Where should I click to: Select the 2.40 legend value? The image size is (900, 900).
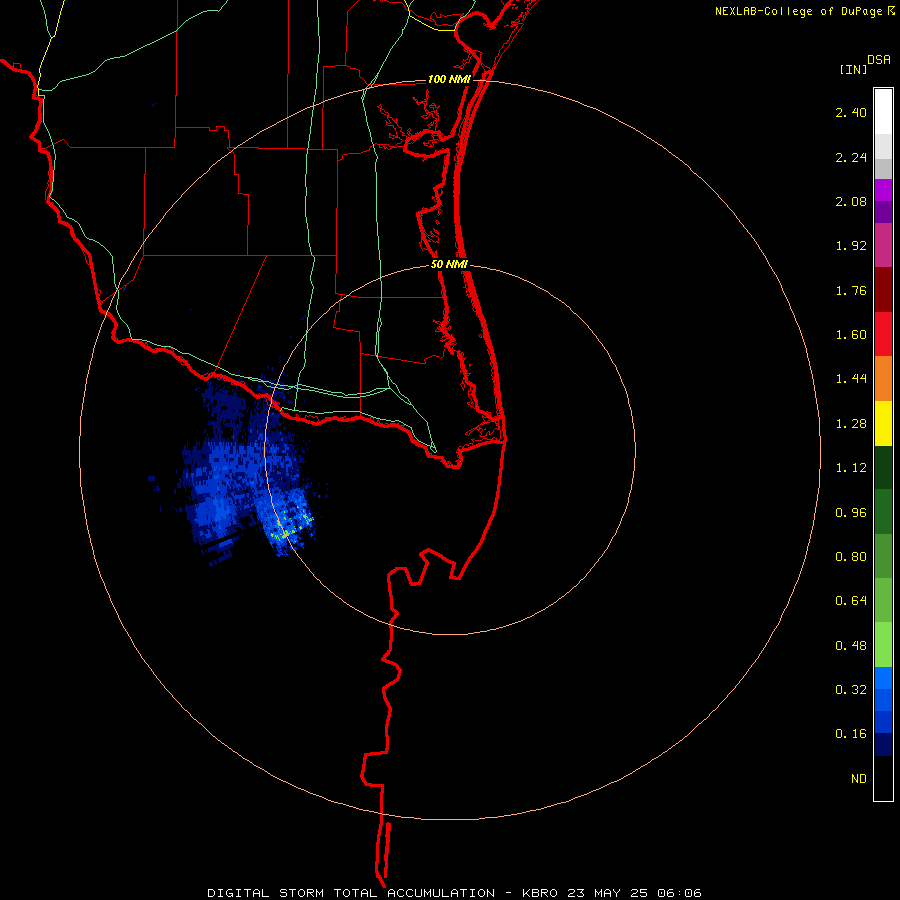click(851, 112)
